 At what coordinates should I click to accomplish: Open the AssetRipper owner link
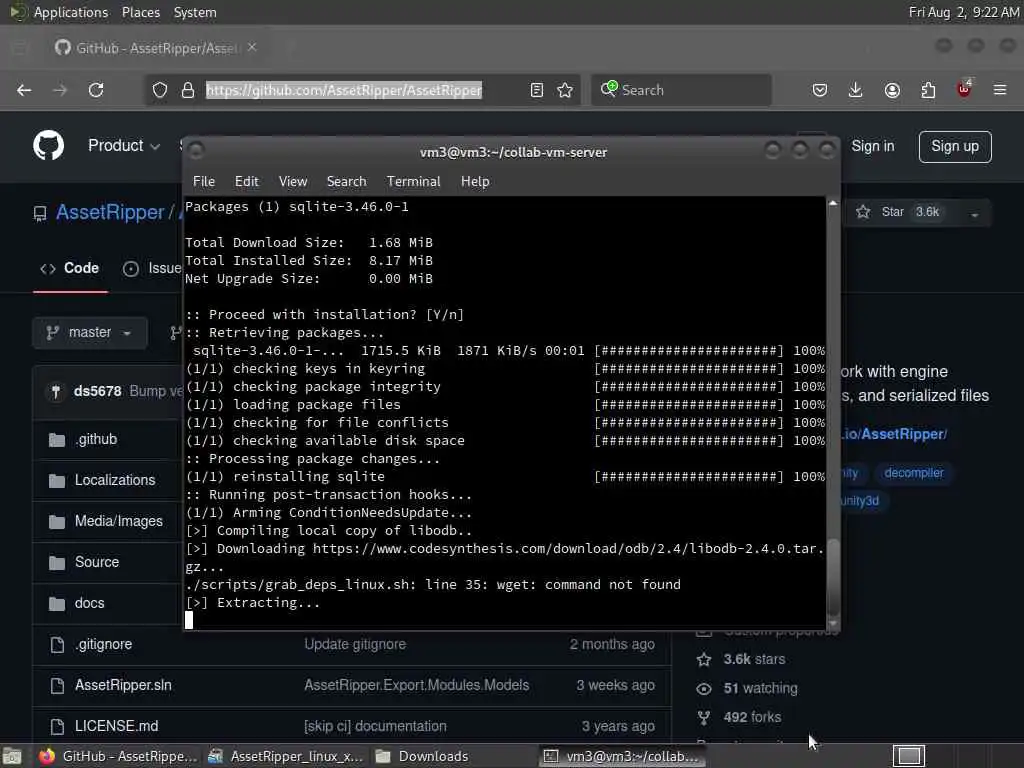(110, 212)
